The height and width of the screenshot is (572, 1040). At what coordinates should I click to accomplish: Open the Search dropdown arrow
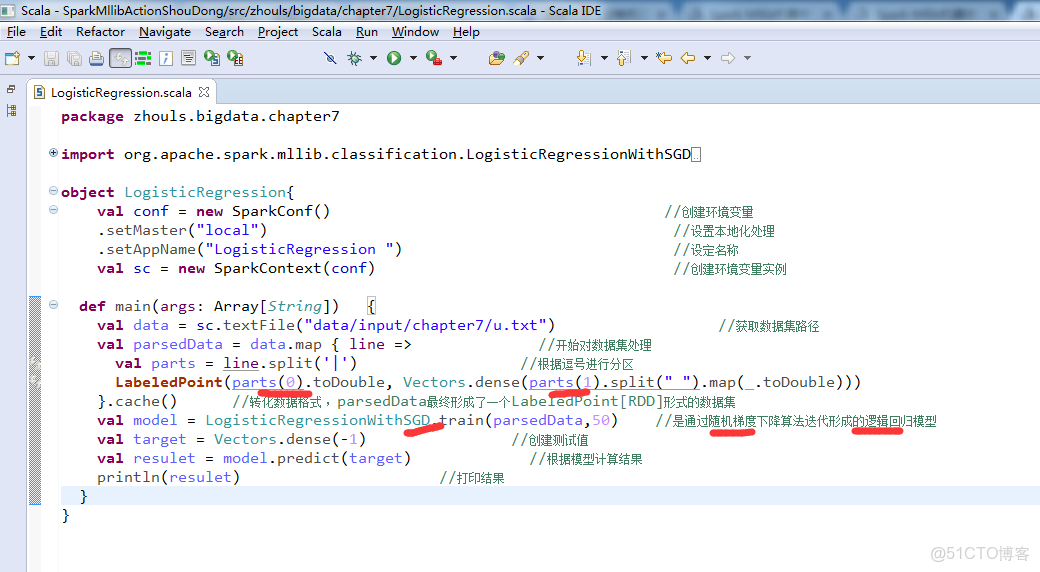(x=541, y=58)
